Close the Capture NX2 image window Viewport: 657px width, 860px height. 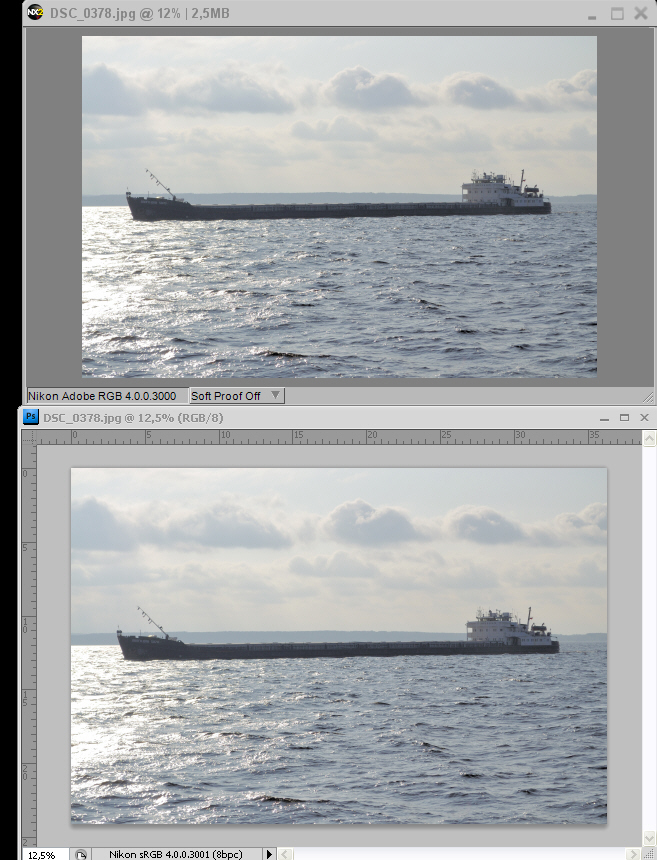(641, 13)
